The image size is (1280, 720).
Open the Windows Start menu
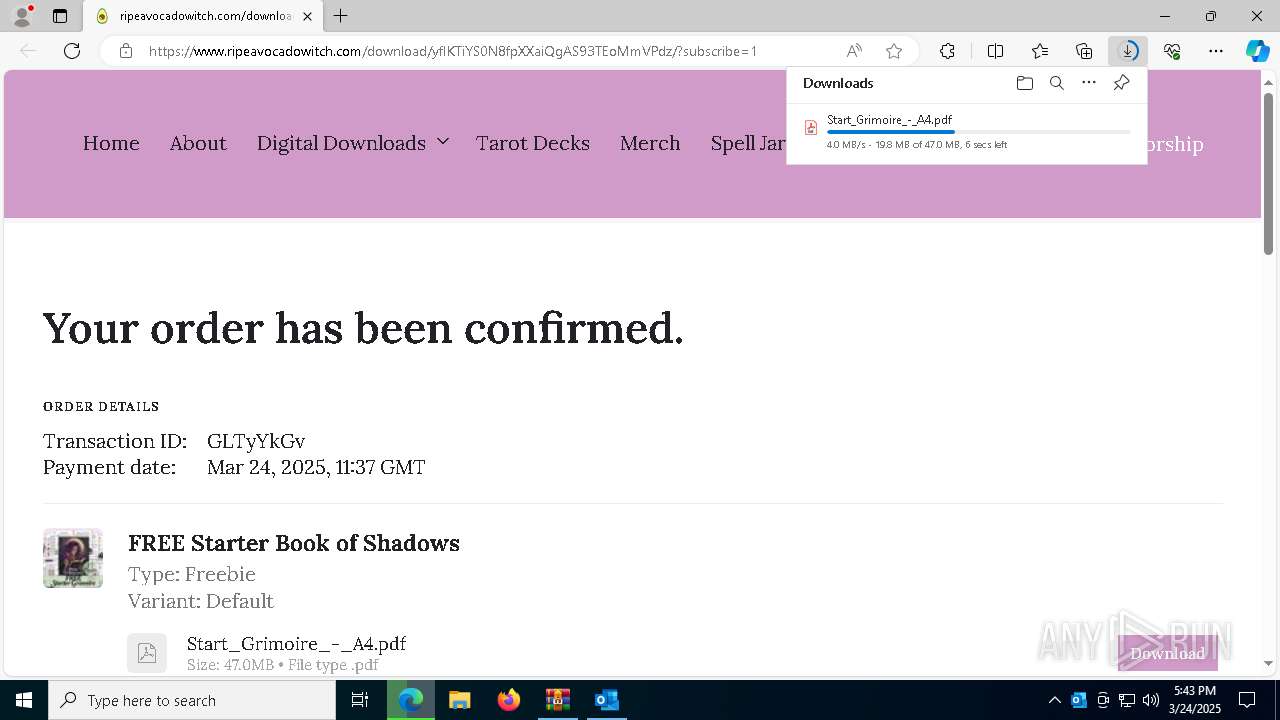(x=24, y=700)
